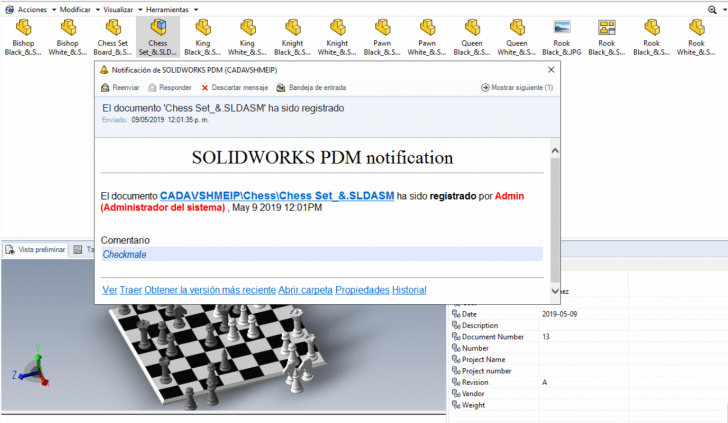Click the Date variable icon
Image resolution: width=728 pixels, height=423 pixels.
click(456, 314)
